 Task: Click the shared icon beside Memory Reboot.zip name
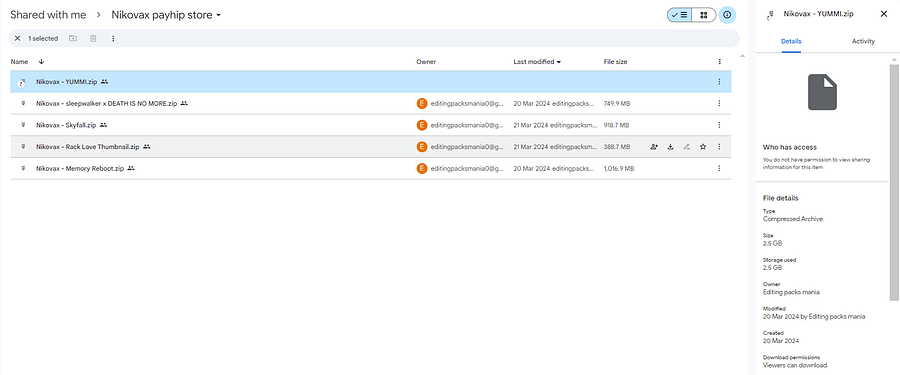coord(131,168)
